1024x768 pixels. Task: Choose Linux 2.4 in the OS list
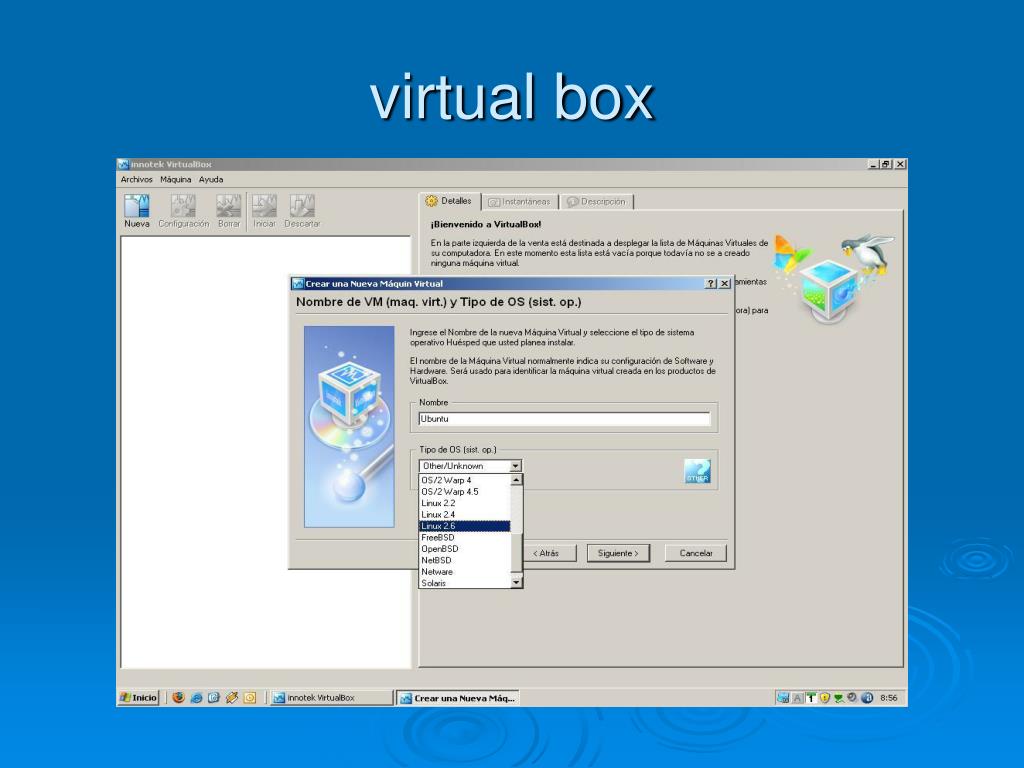tap(464, 515)
